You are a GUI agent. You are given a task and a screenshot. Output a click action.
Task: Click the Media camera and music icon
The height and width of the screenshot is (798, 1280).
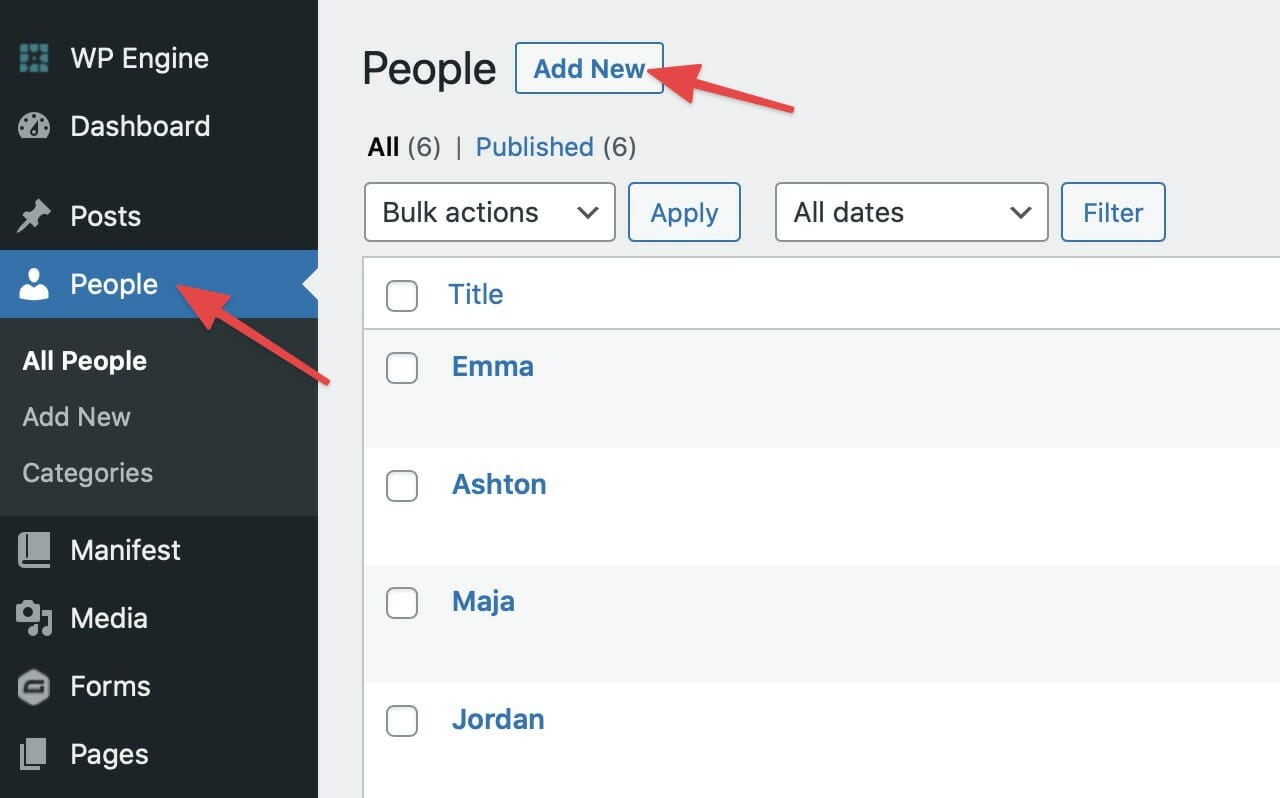tap(34, 618)
